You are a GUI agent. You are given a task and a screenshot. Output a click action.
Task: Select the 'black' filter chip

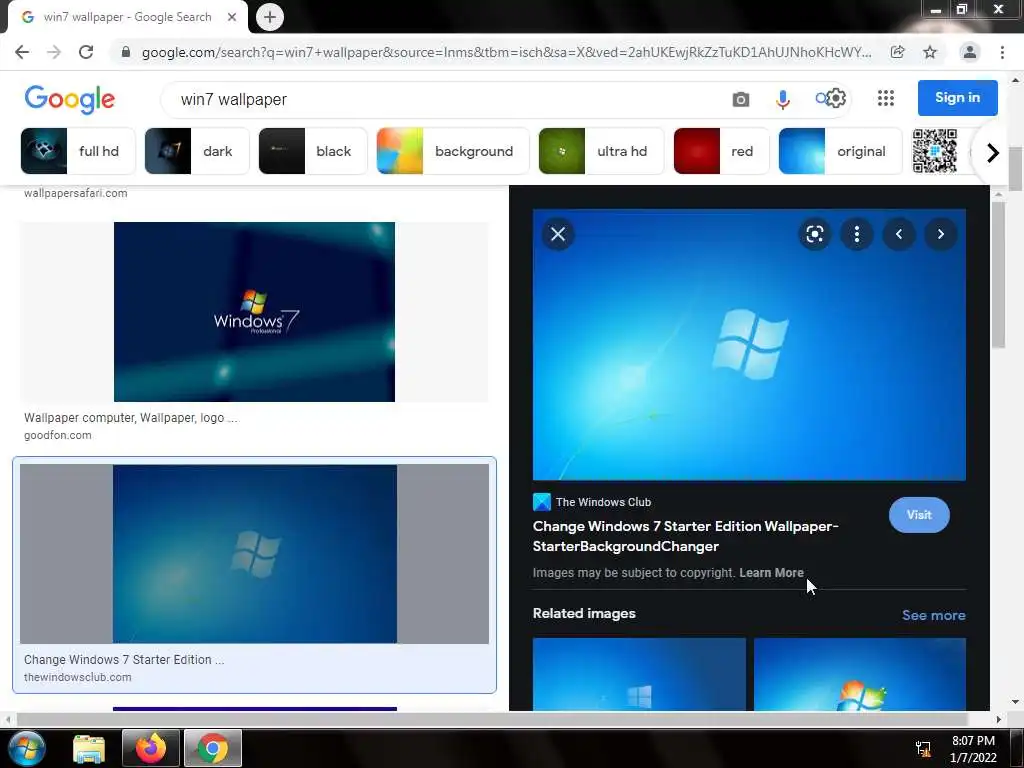(313, 151)
